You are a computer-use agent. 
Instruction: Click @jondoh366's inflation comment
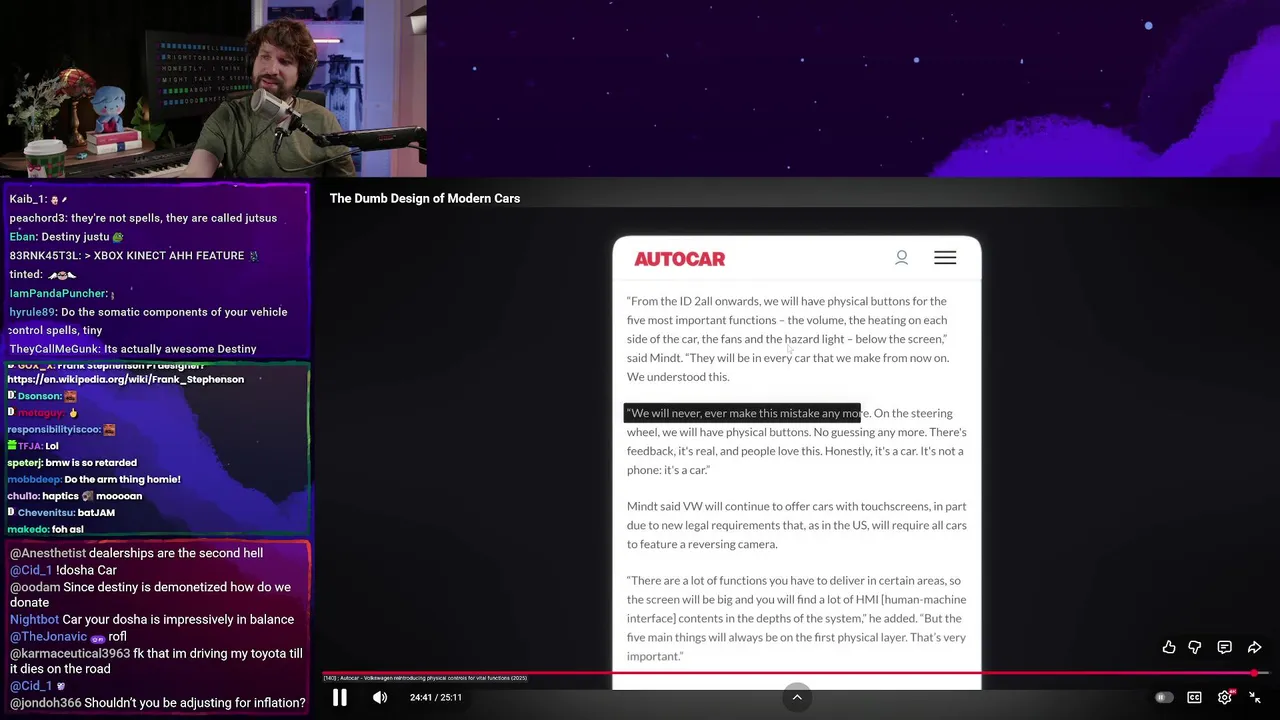[x=158, y=703]
